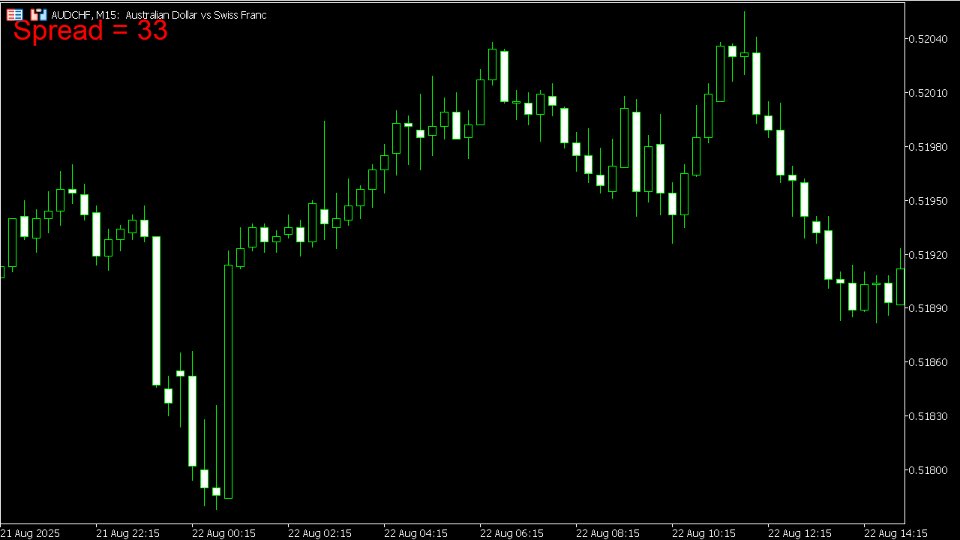Click the 0.52040 price scale label
The image size is (960, 540).
928,39
